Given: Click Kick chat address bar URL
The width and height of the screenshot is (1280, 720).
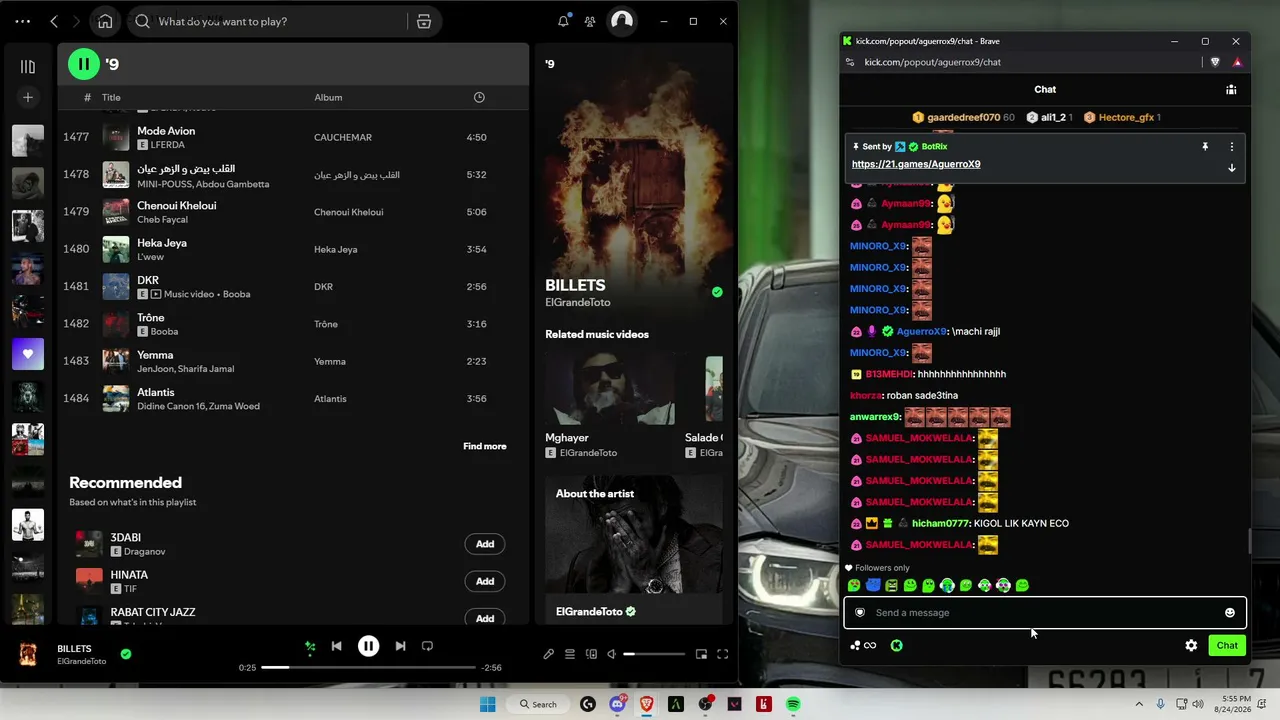Looking at the screenshot, I should tap(932, 62).
